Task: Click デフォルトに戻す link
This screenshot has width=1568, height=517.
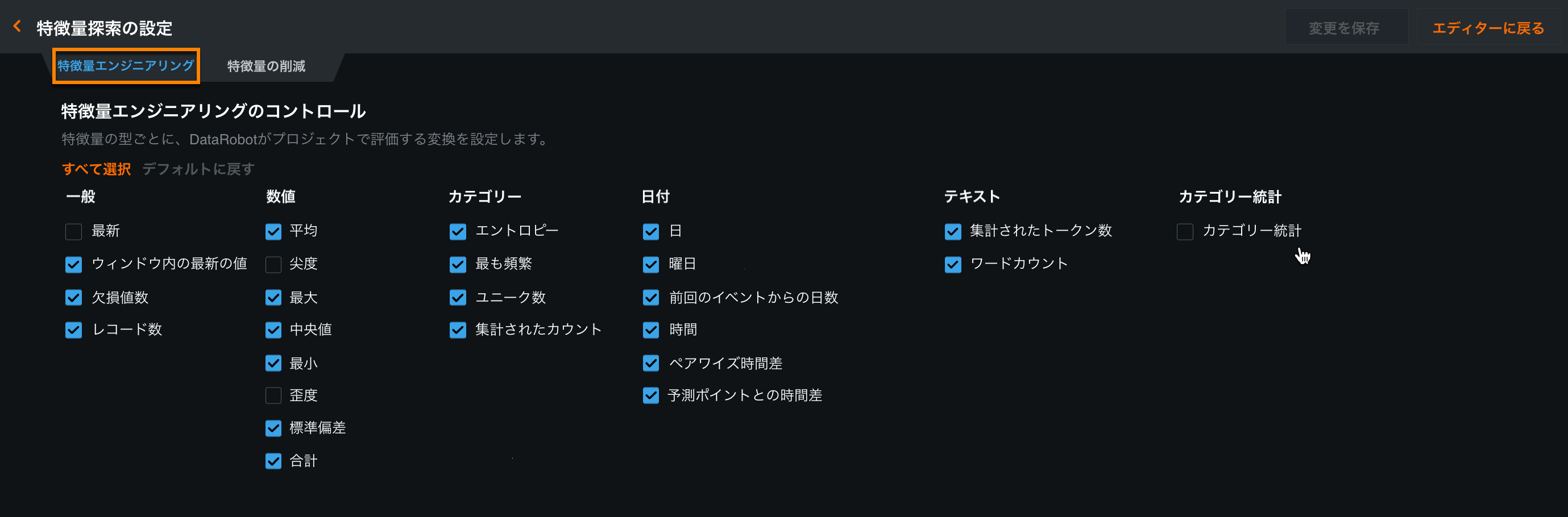Action: coord(198,169)
